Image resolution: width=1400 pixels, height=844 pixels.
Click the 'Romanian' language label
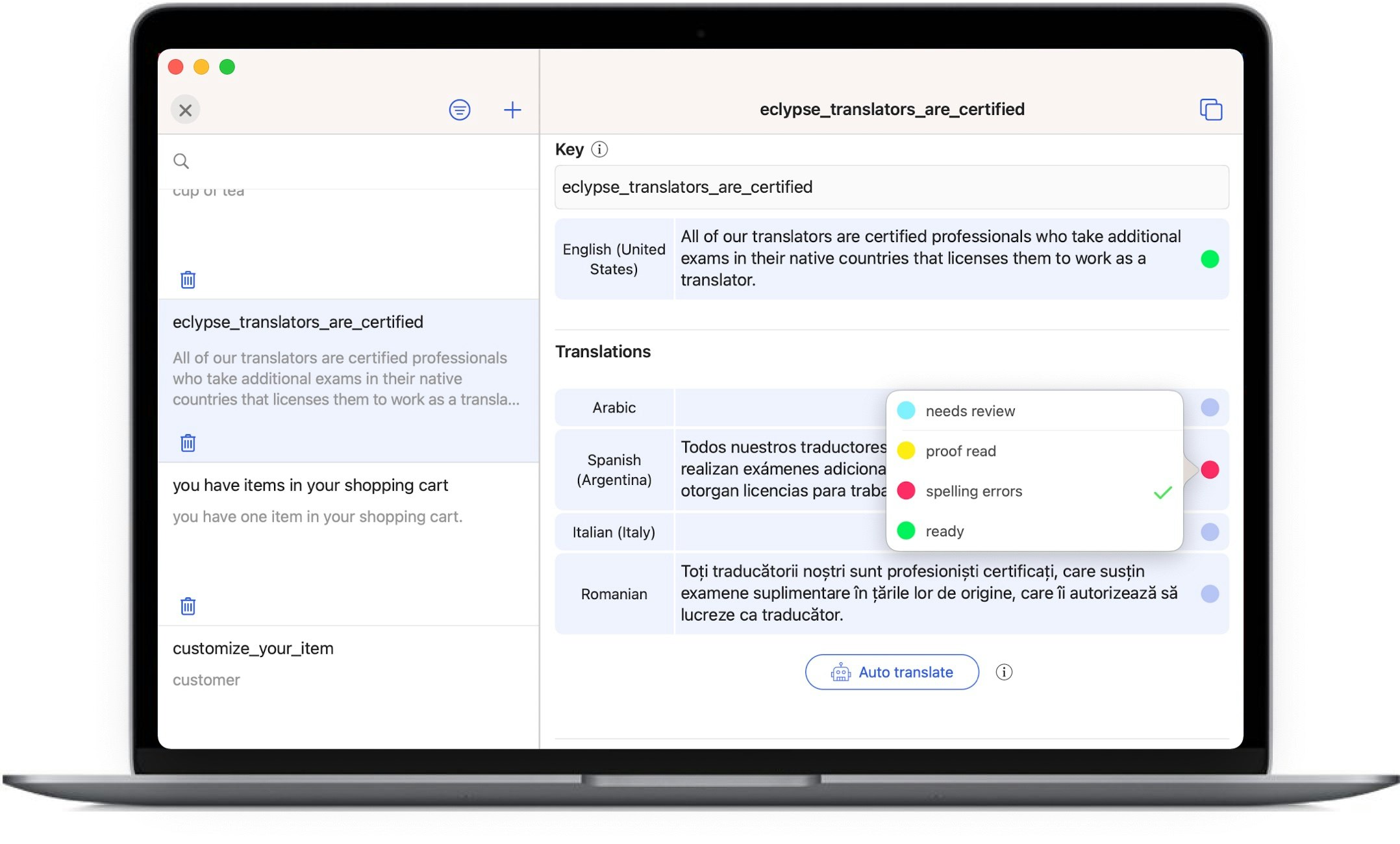pyautogui.click(x=614, y=594)
